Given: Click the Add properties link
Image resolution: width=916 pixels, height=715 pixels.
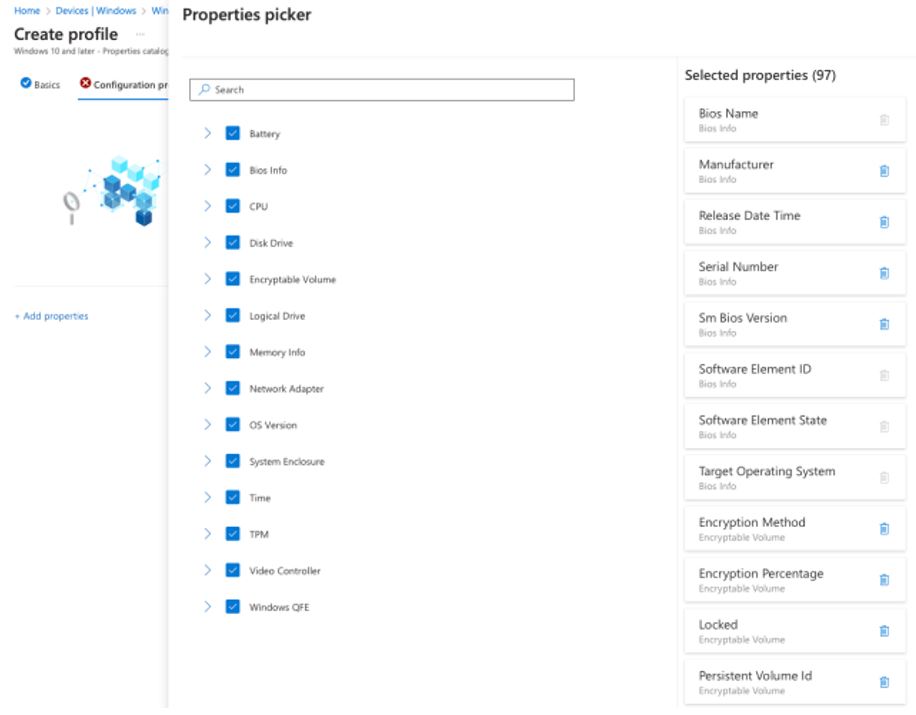Looking at the screenshot, I should (51, 316).
